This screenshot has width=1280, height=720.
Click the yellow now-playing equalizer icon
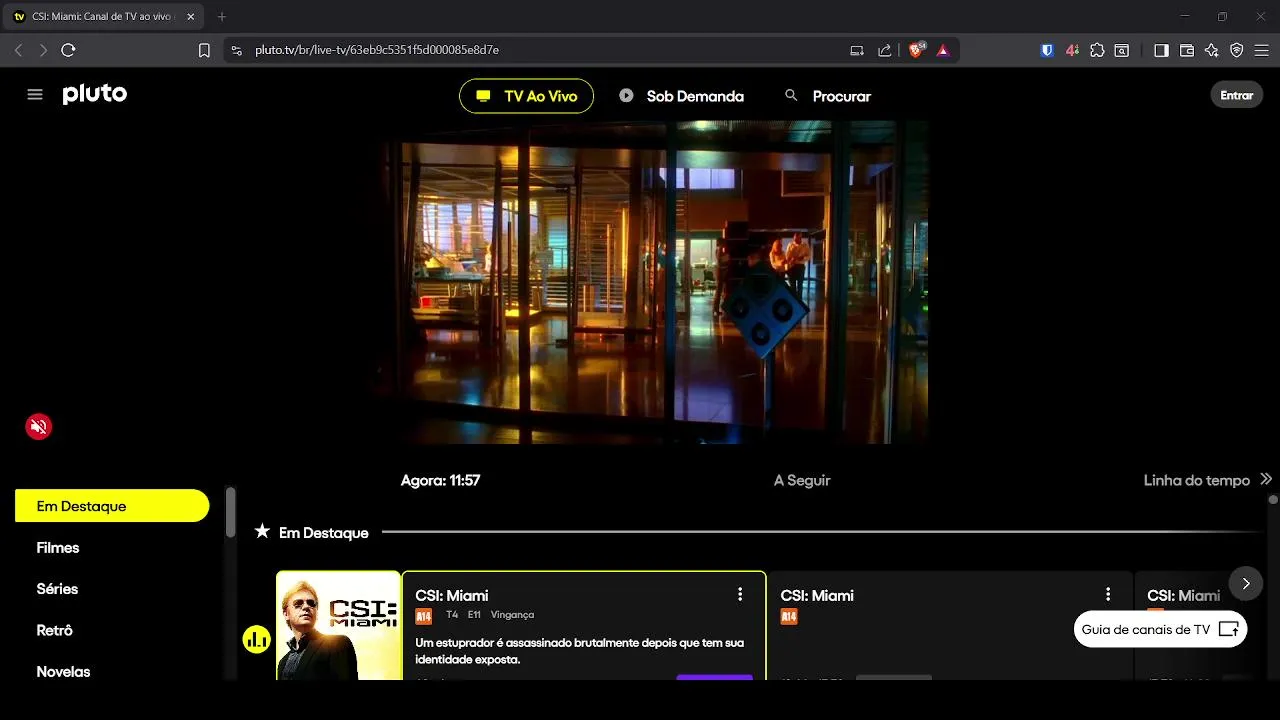(257, 640)
